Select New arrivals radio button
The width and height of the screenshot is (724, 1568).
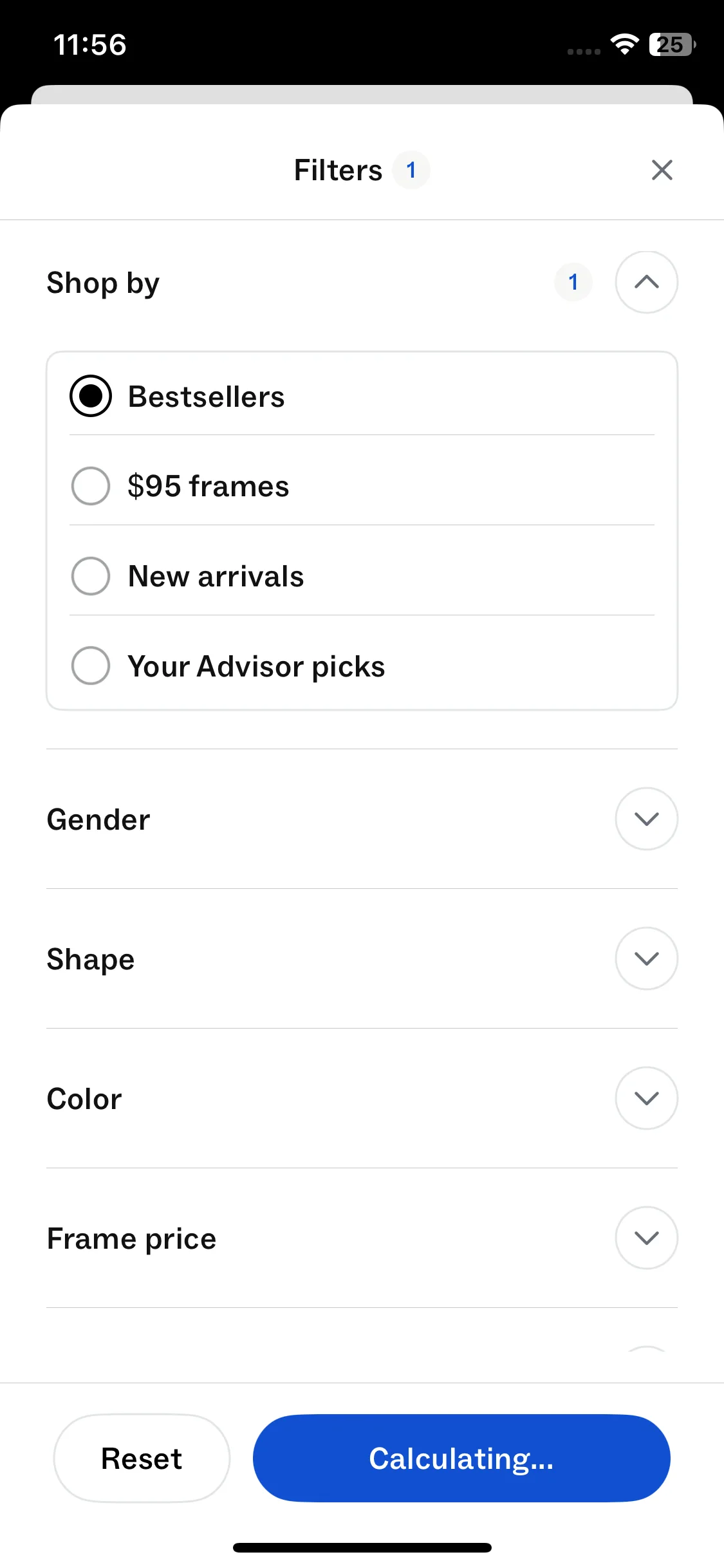[x=91, y=576]
